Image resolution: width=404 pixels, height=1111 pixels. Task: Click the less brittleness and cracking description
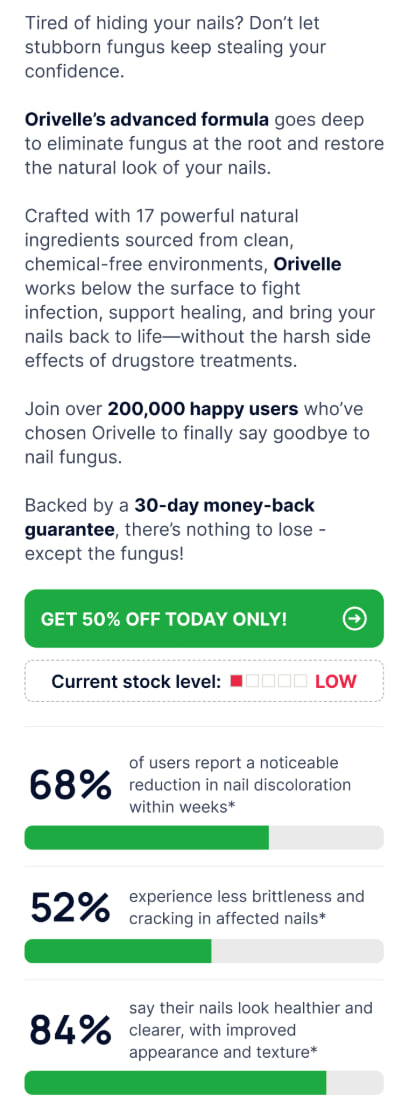click(246, 908)
